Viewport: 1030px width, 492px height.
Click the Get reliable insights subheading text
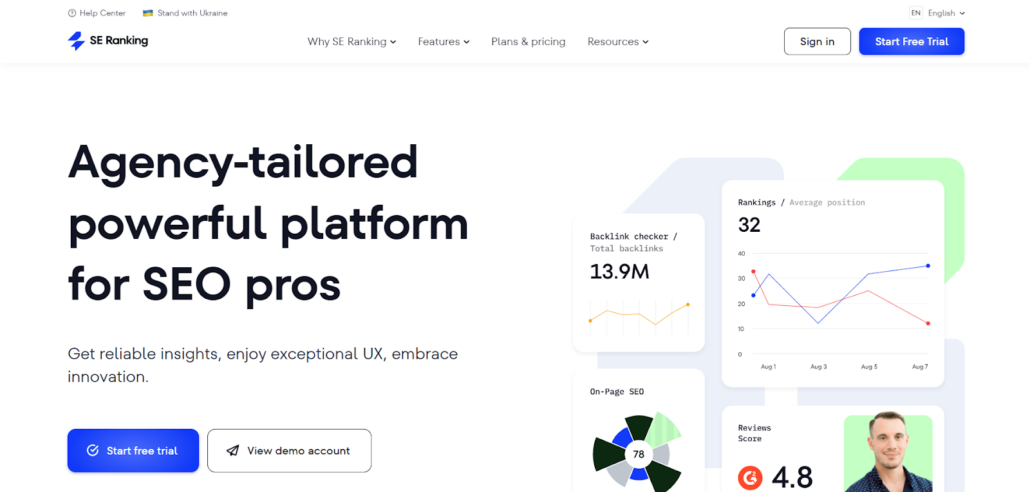263,365
